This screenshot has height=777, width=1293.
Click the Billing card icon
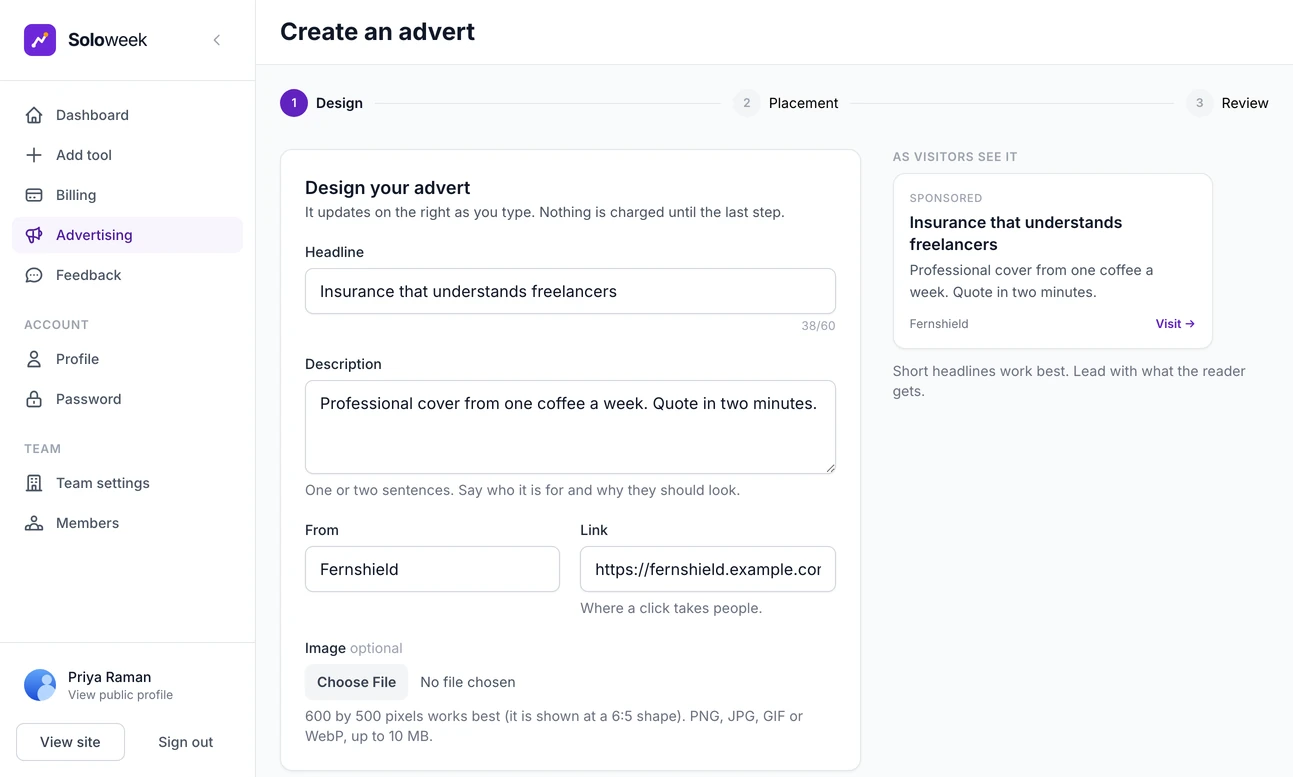point(34,195)
